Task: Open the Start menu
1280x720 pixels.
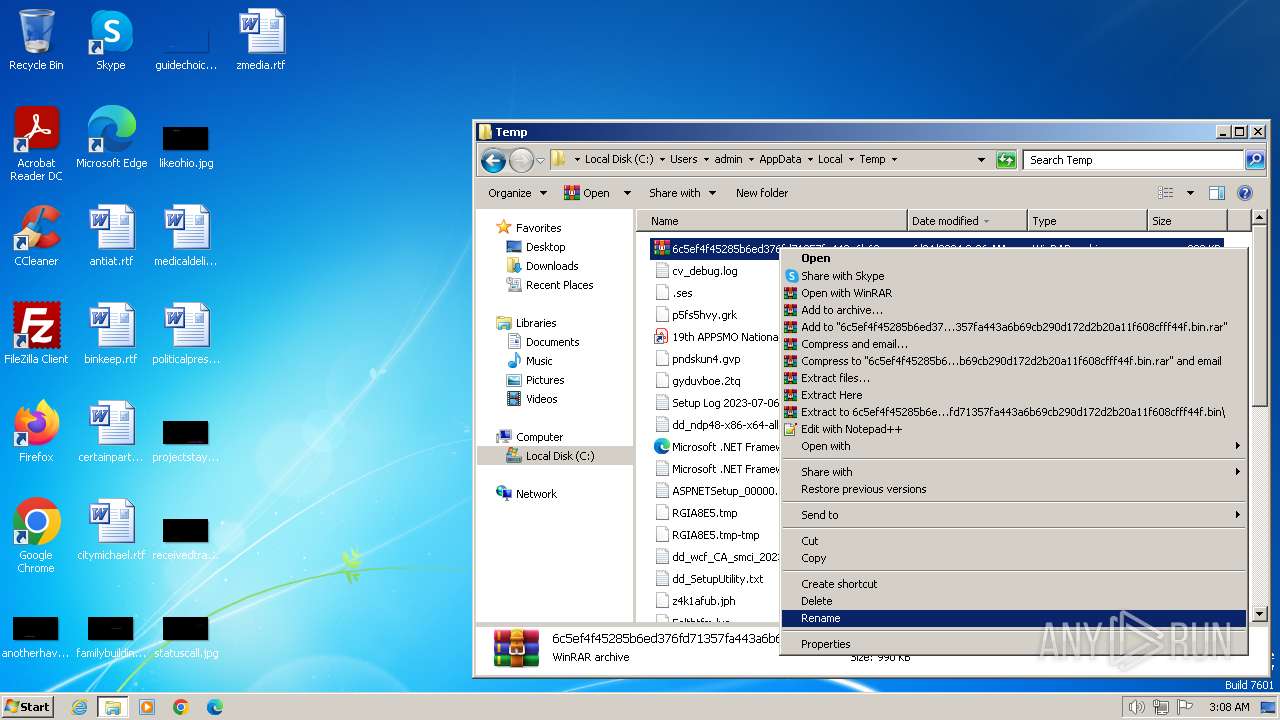Action: [27, 707]
